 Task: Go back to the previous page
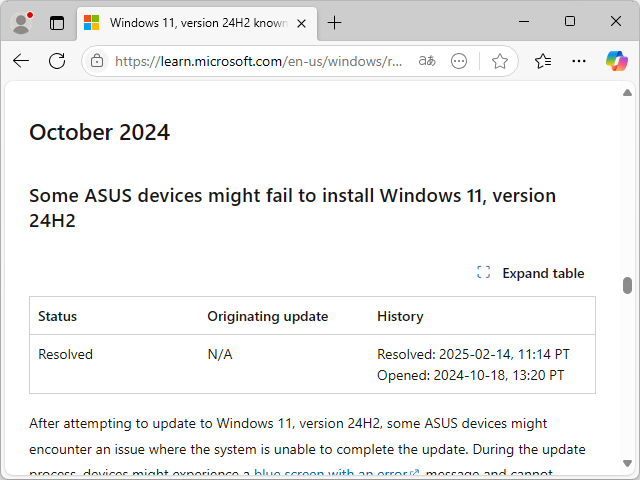click(21, 61)
